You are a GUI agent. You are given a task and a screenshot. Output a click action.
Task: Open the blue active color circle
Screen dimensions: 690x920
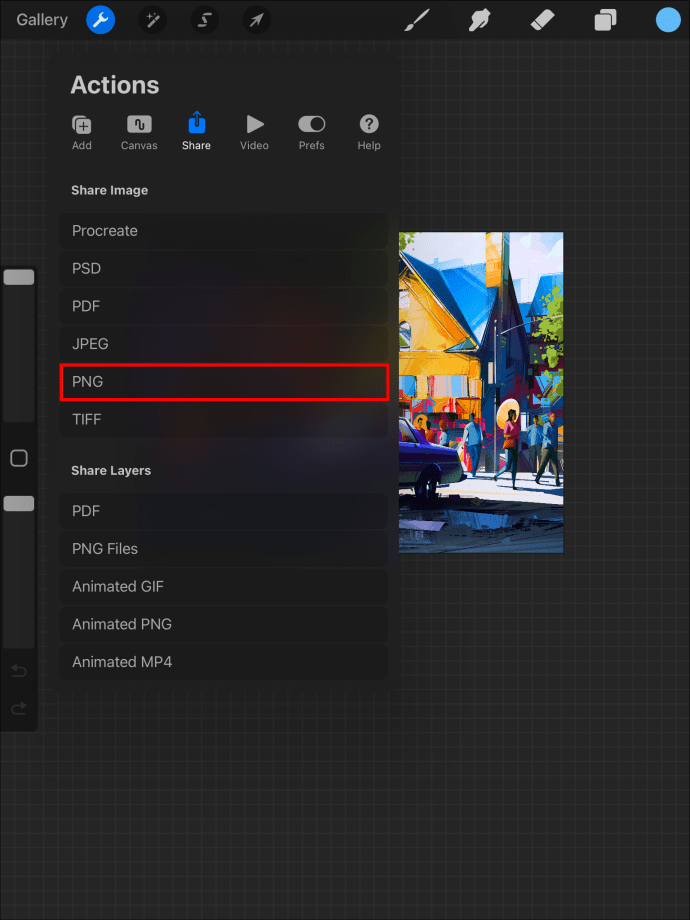click(x=668, y=20)
